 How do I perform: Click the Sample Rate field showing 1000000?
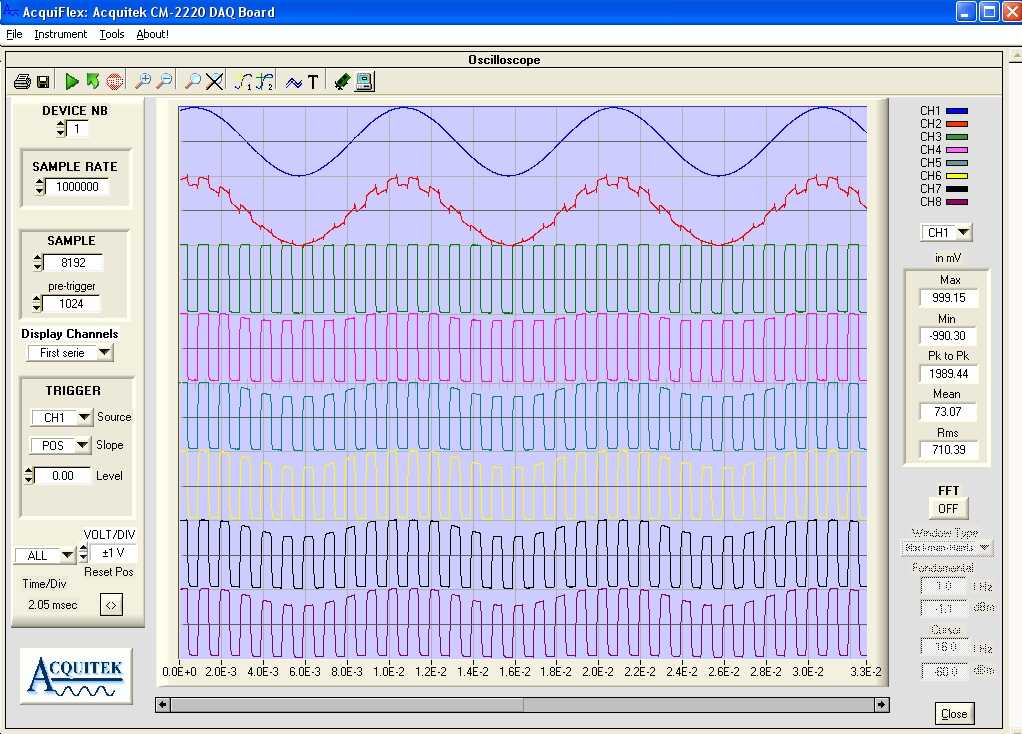click(77, 186)
